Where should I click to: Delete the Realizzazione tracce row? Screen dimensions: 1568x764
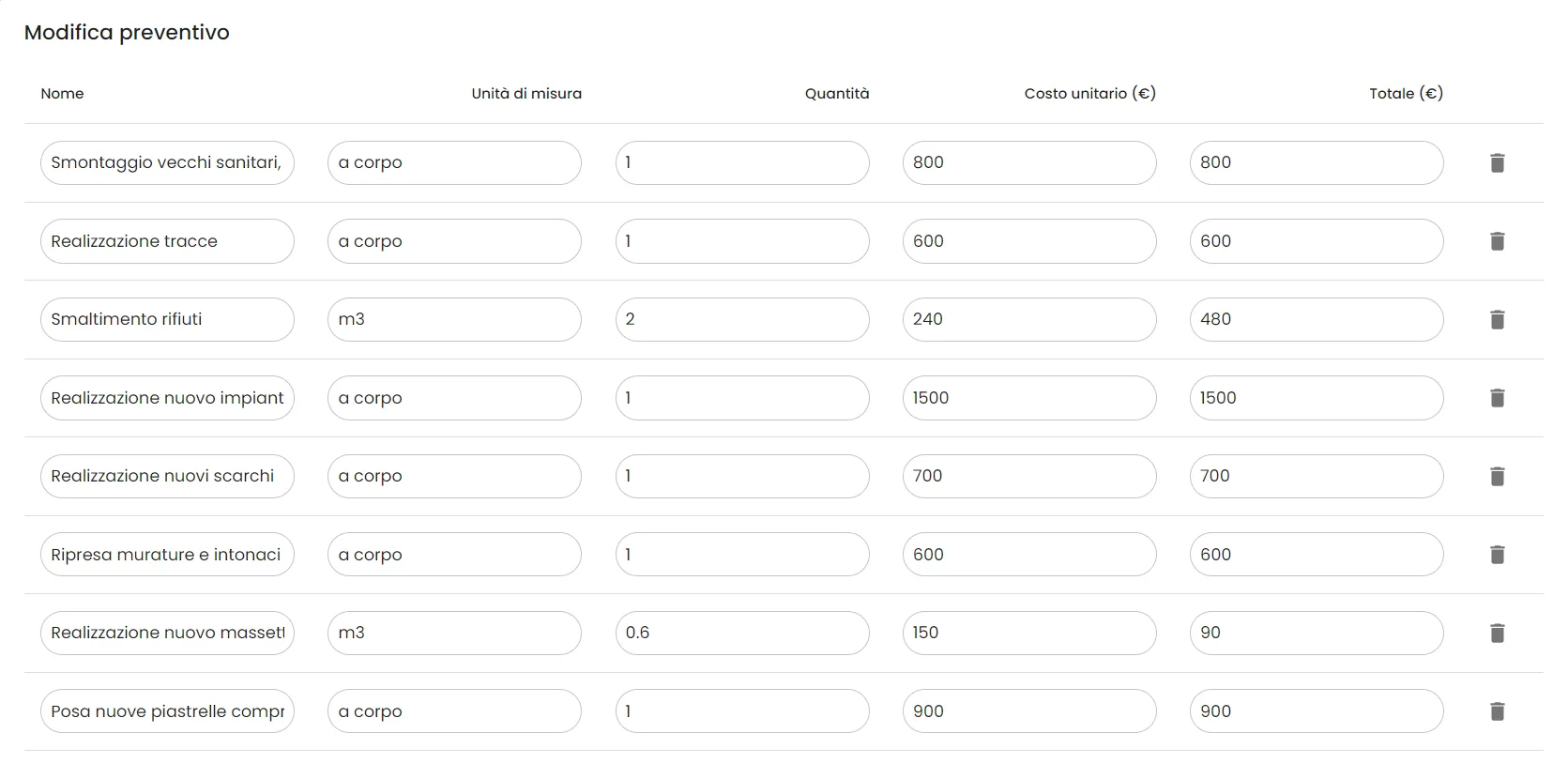click(x=1497, y=241)
